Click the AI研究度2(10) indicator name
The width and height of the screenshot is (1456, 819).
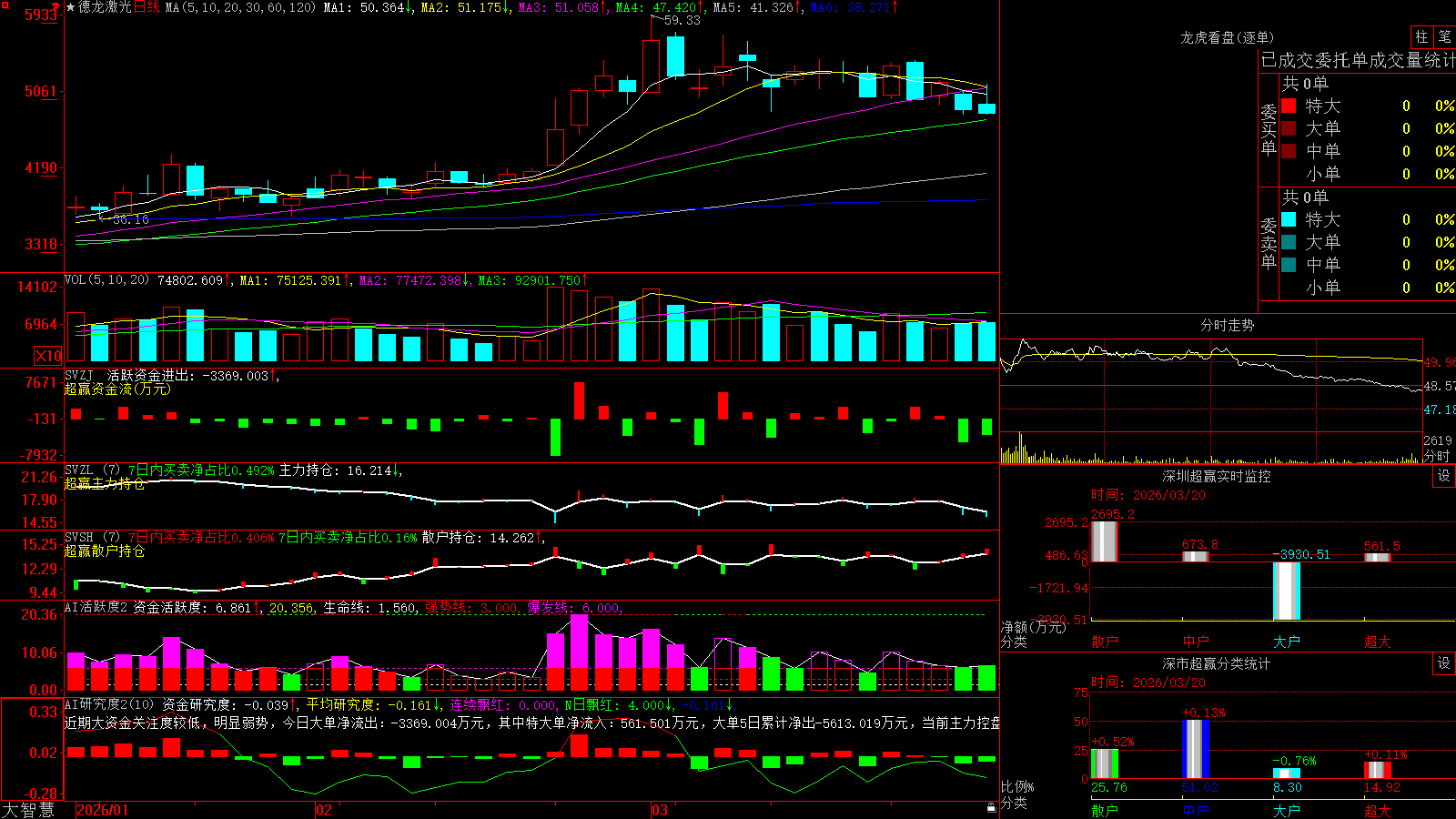click(x=109, y=704)
